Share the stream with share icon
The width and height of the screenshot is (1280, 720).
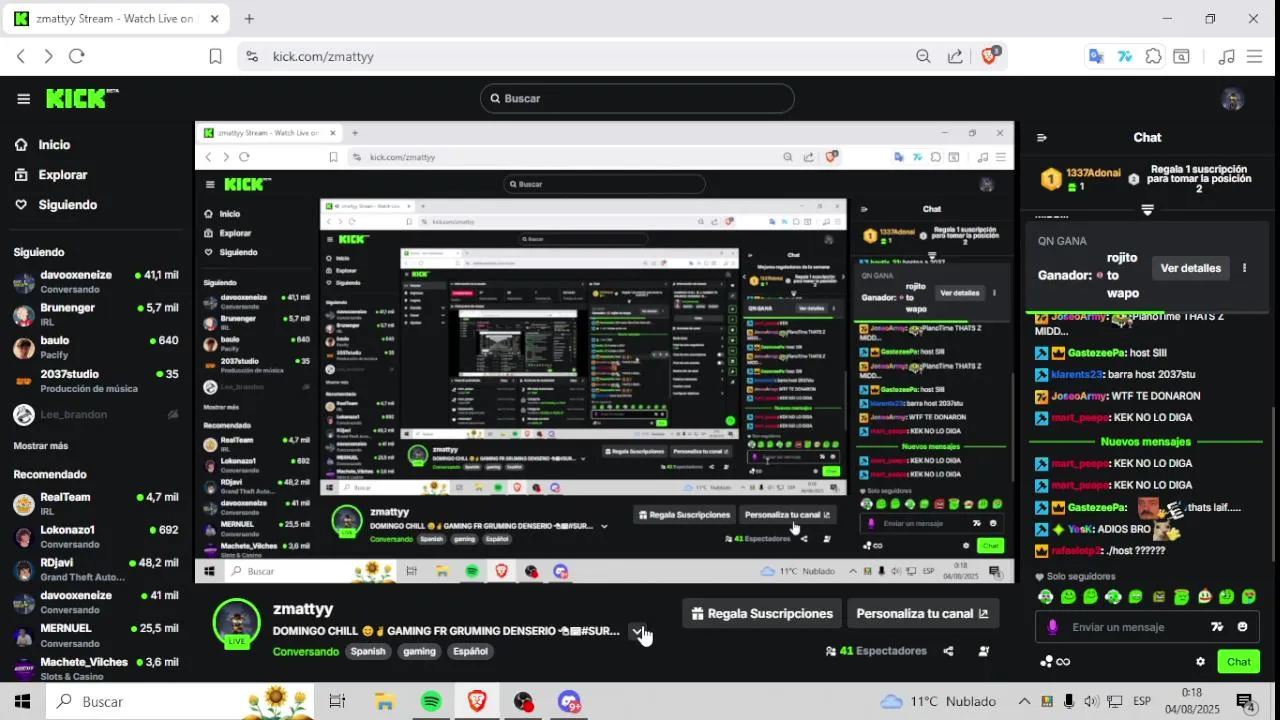coord(948,651)
